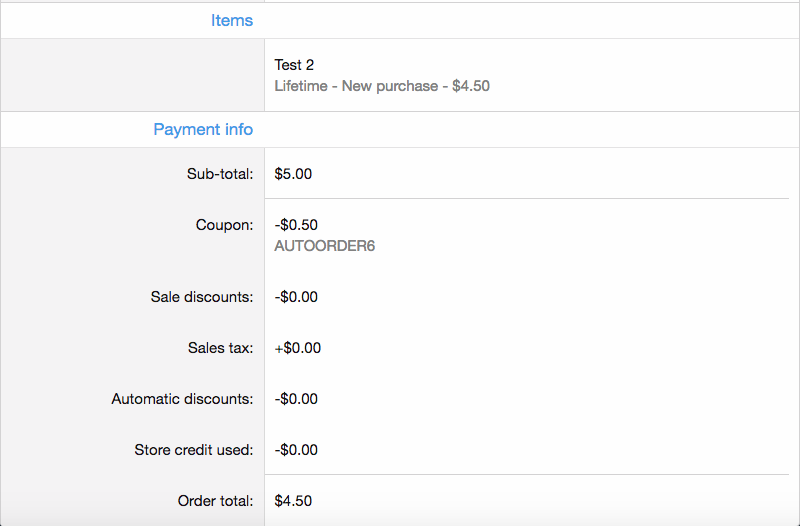The image size is (800, 526).
Task: Select the -$0.50 coupon discount amount
Action: [296, 225]
